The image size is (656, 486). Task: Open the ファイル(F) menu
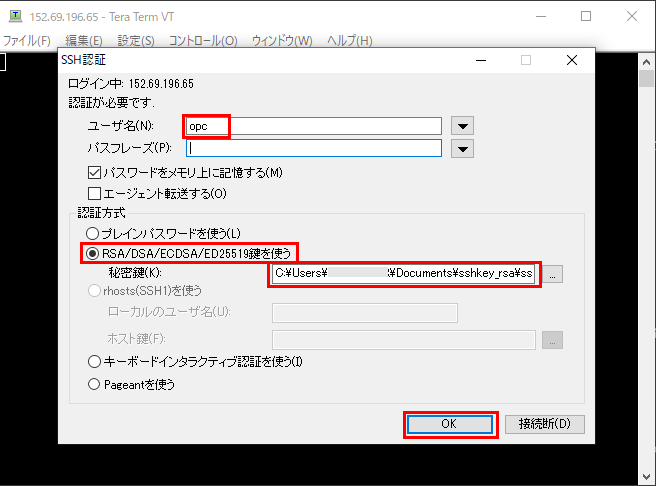point(27,41)
